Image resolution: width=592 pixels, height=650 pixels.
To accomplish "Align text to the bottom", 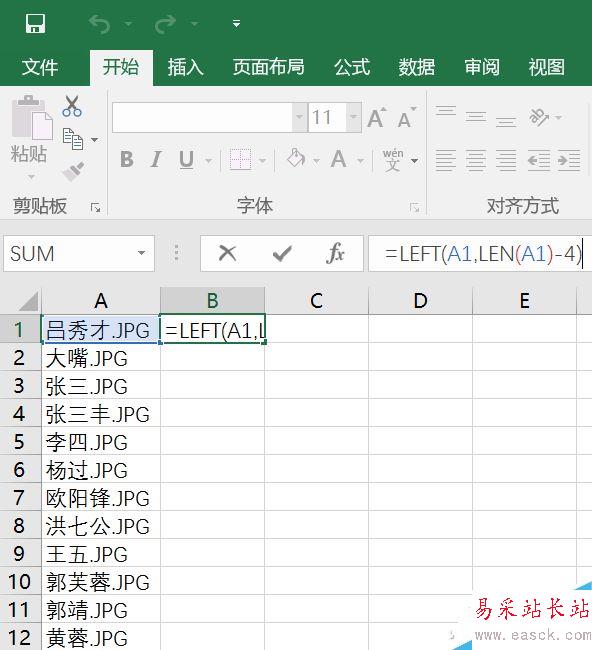I will click(506, 122).
